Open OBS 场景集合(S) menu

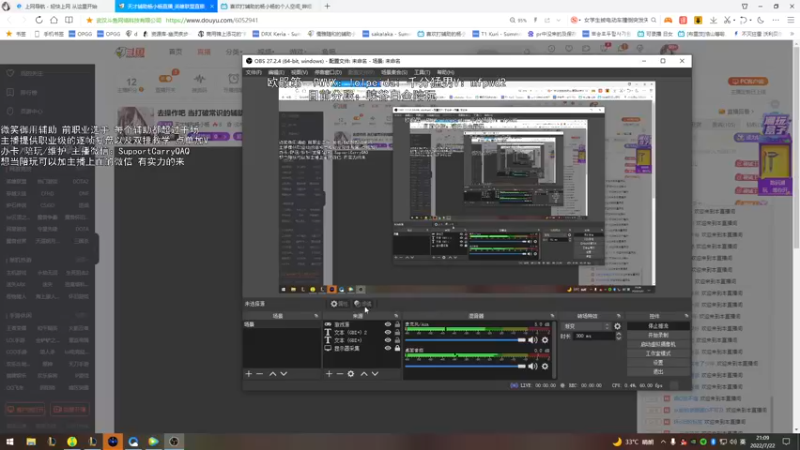394,72
